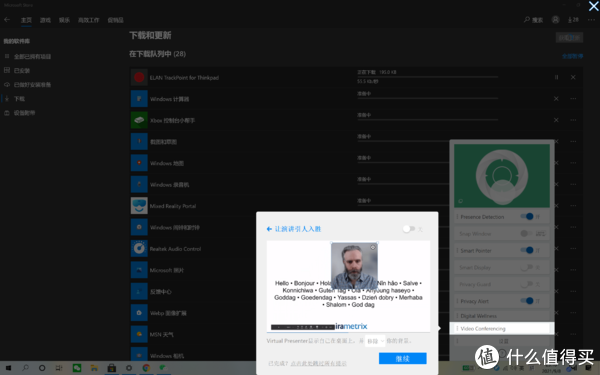Viewport: 600px width, 375px height.
Task: Go back with the Store back arrow
Action: click(7, 20)
